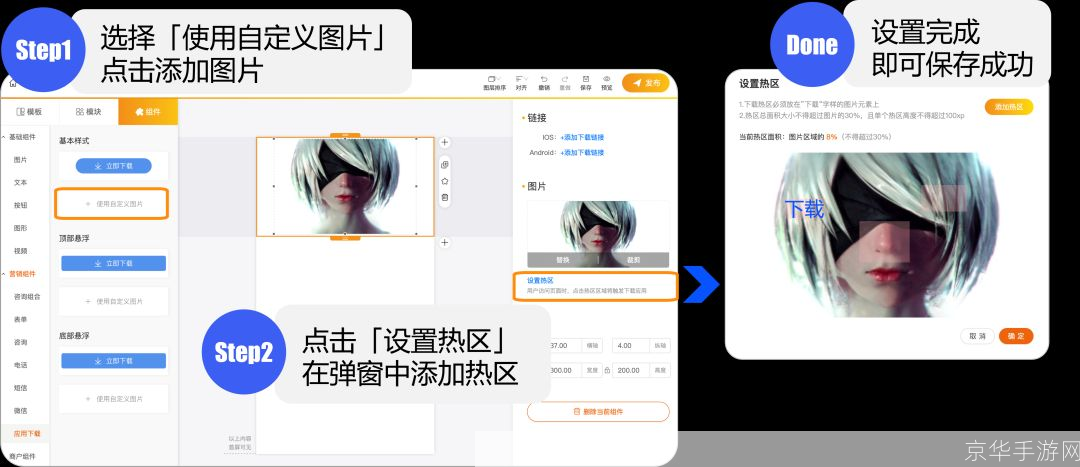1080x467 pixels.
Task: Choose the 立即下载 button under 底部悬浮
Action: tap(114, 360)
